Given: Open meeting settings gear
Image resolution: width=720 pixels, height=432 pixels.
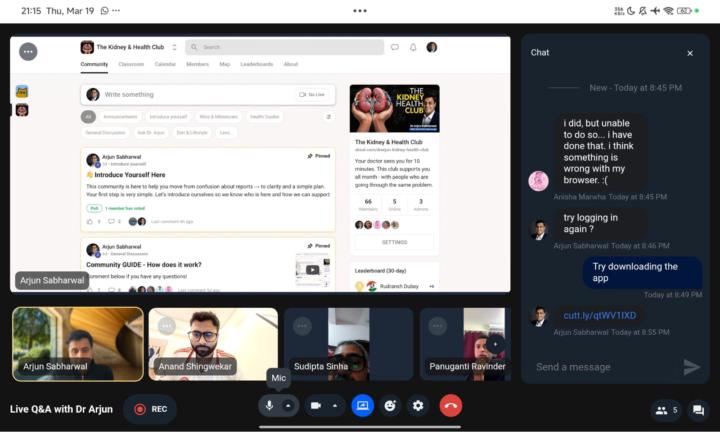Looking at the screenshot, I should [418, 406].
